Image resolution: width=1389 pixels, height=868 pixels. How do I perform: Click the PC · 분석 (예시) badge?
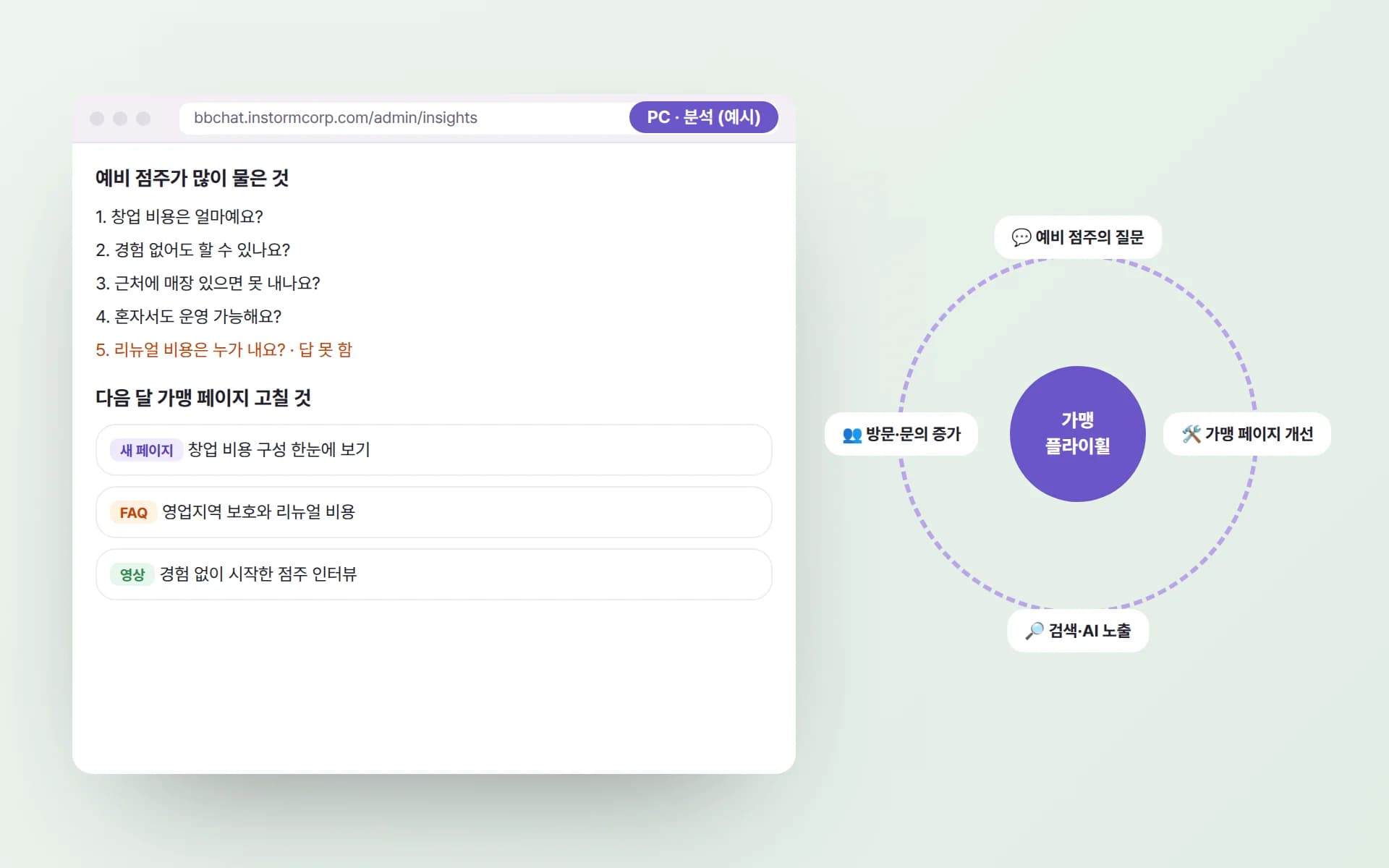(x=704, y=117)
